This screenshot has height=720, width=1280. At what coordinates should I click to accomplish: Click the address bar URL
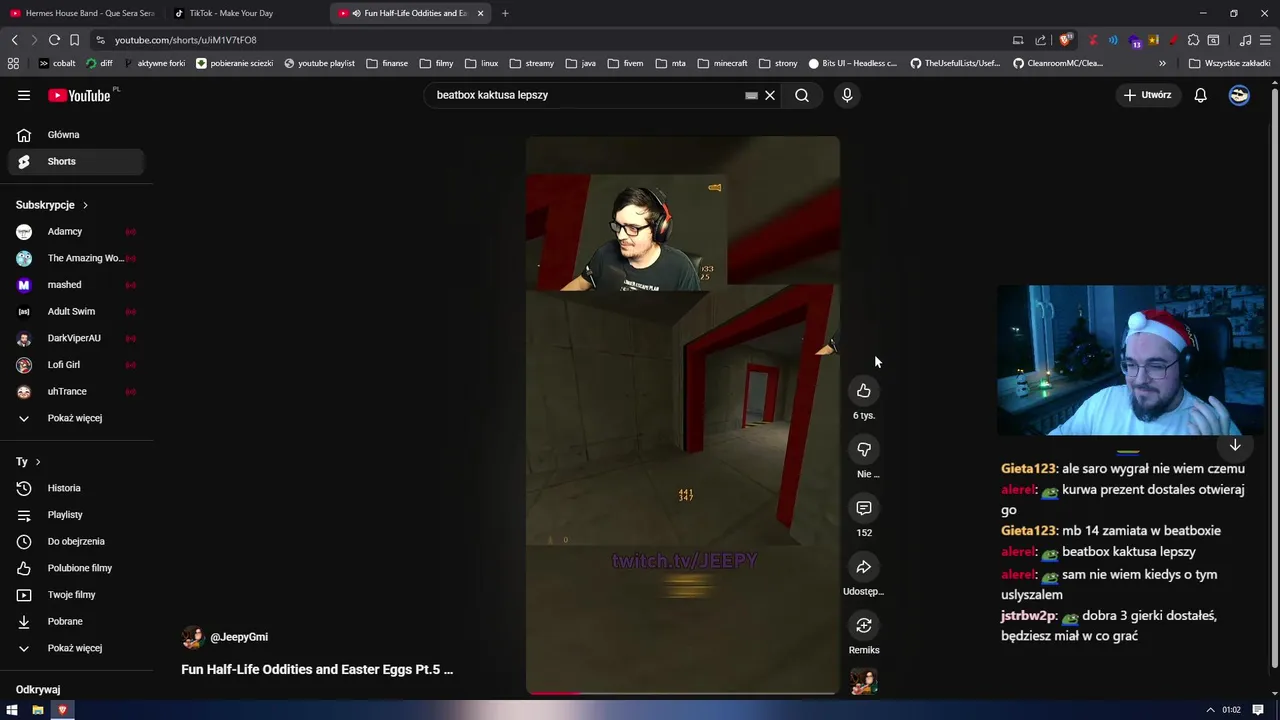[x=186, y=40]
